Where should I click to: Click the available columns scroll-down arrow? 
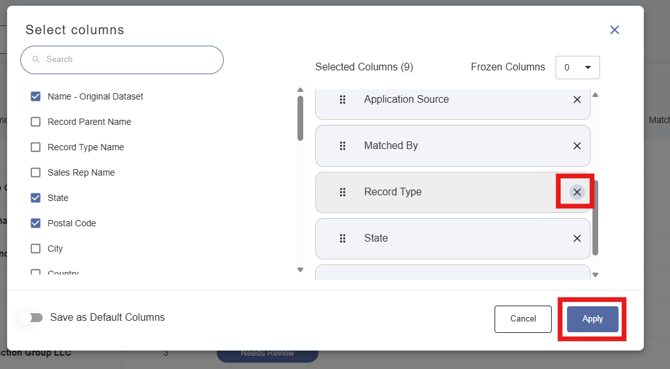point(300,269)
